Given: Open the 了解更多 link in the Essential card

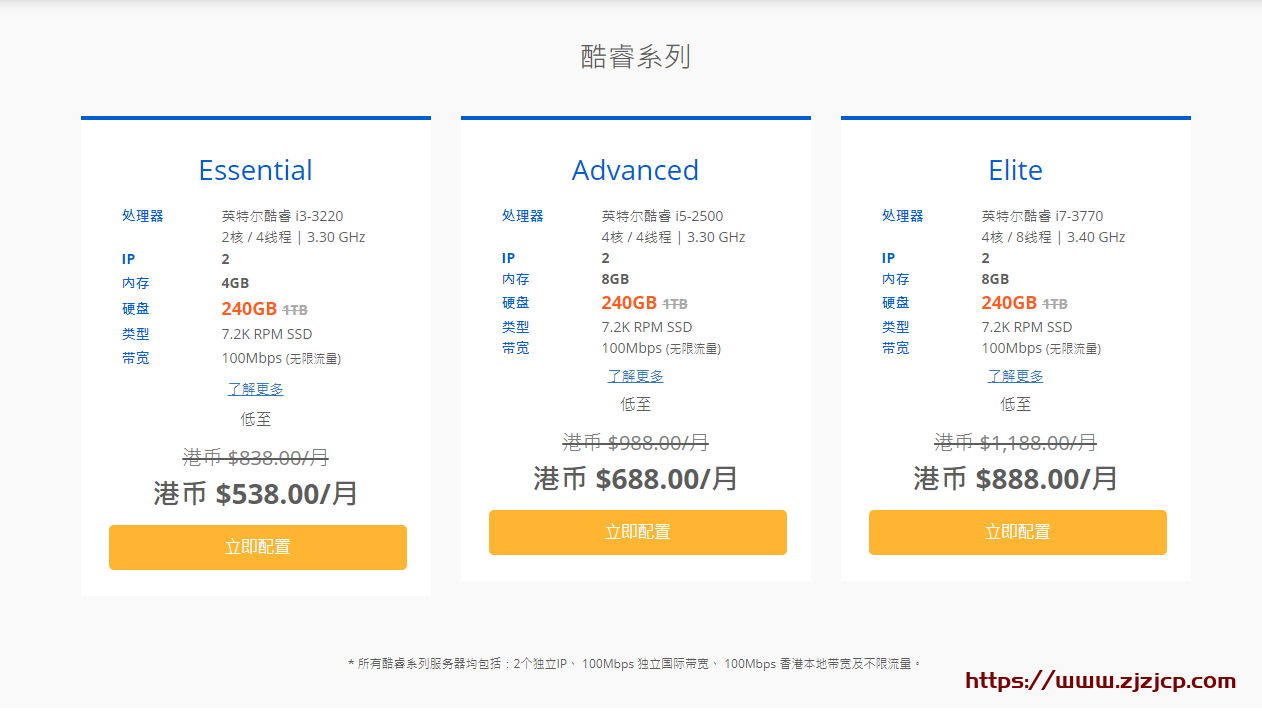Looking at the screenshot, I should pyautogui.click(x=255, y=389).
